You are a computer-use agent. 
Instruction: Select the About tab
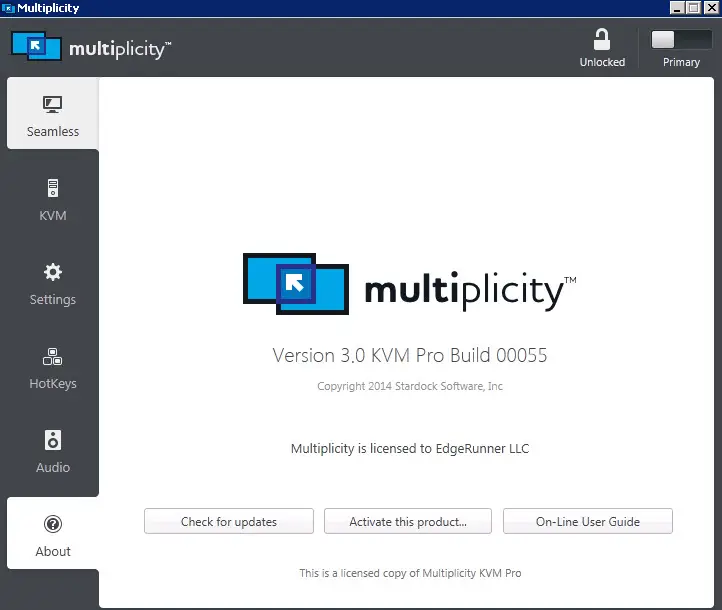[x=52, y=533]
